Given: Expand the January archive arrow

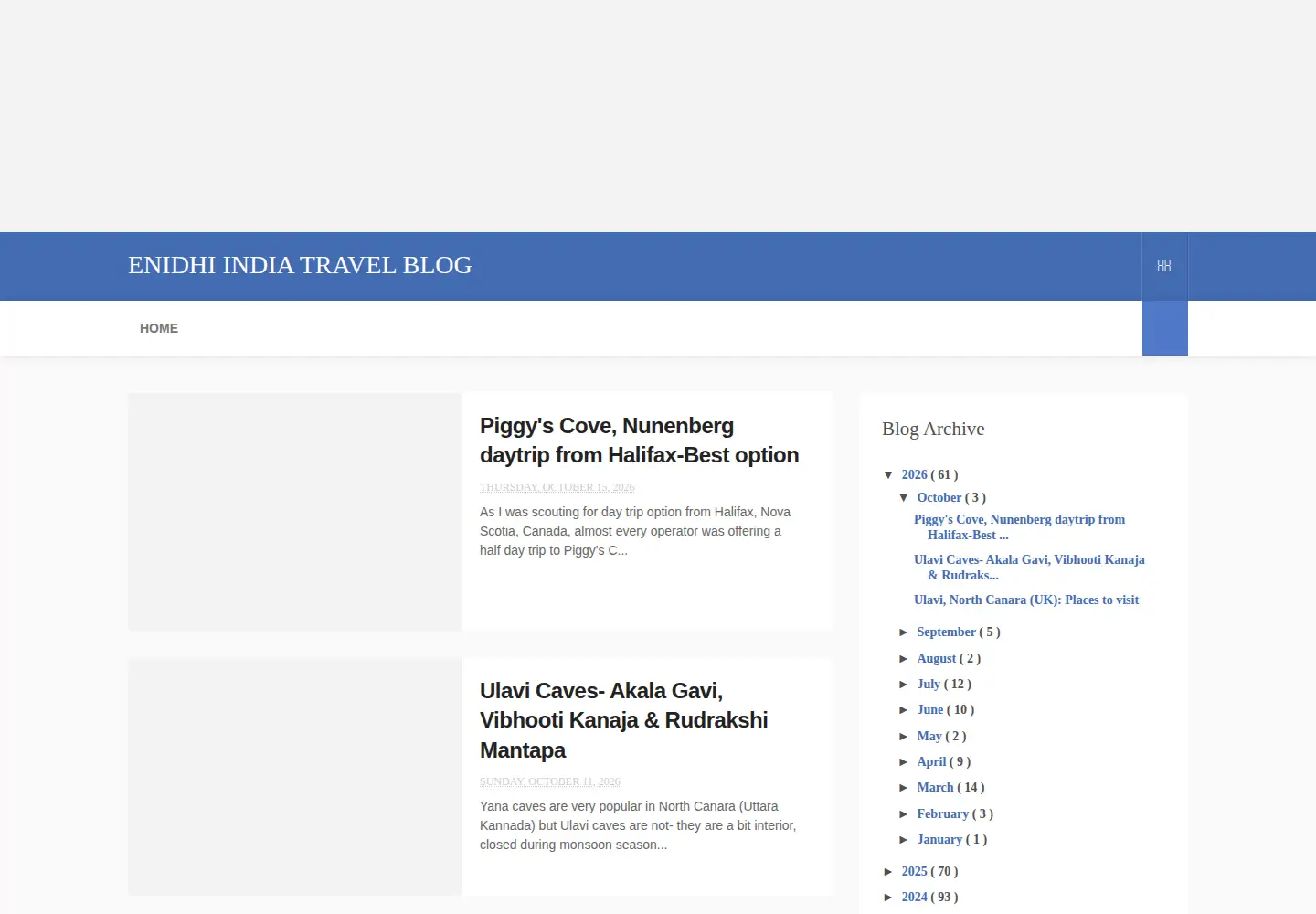Looking at the screenshot, I should pos(904,839).
